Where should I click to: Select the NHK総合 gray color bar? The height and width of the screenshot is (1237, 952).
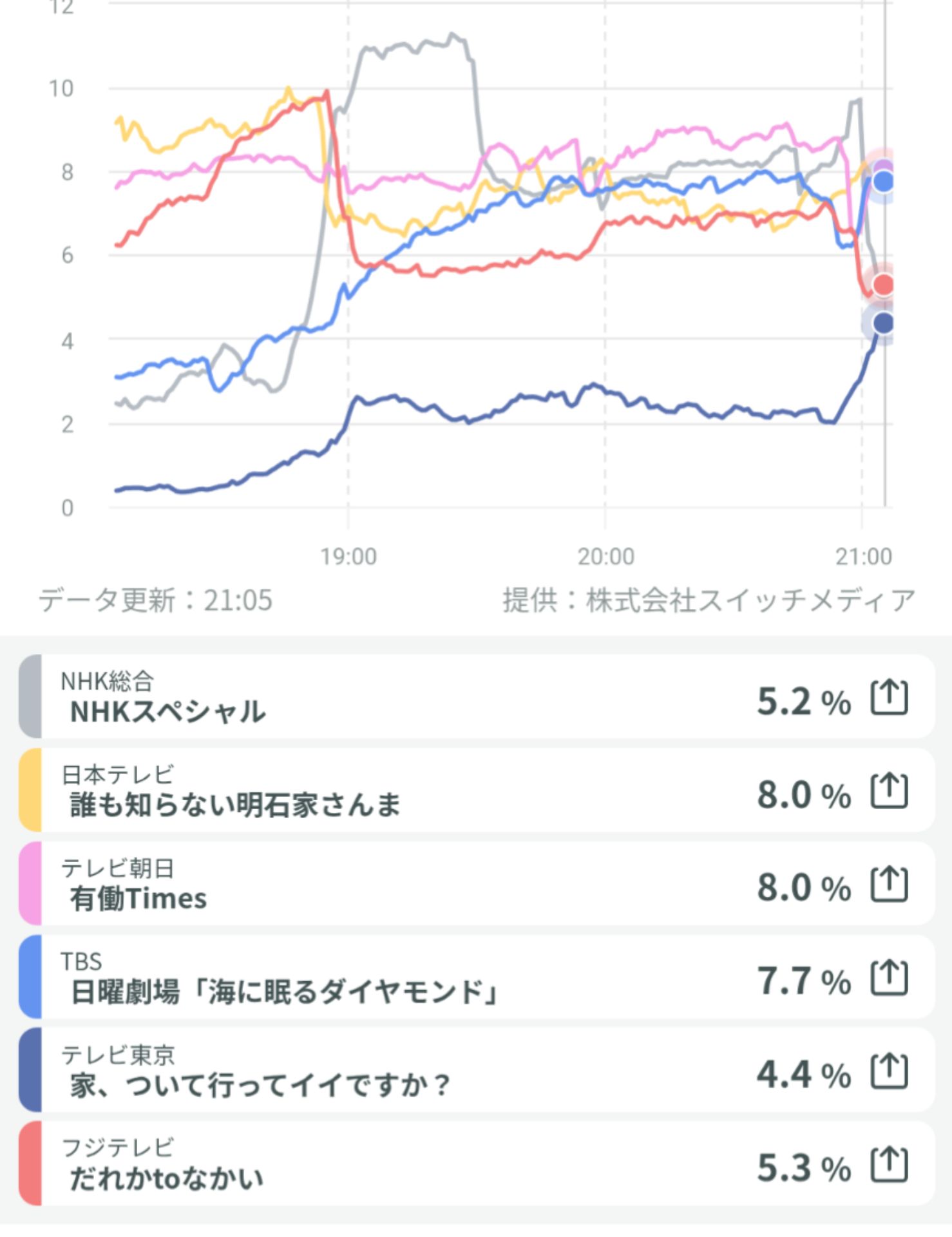coord(30,696)
